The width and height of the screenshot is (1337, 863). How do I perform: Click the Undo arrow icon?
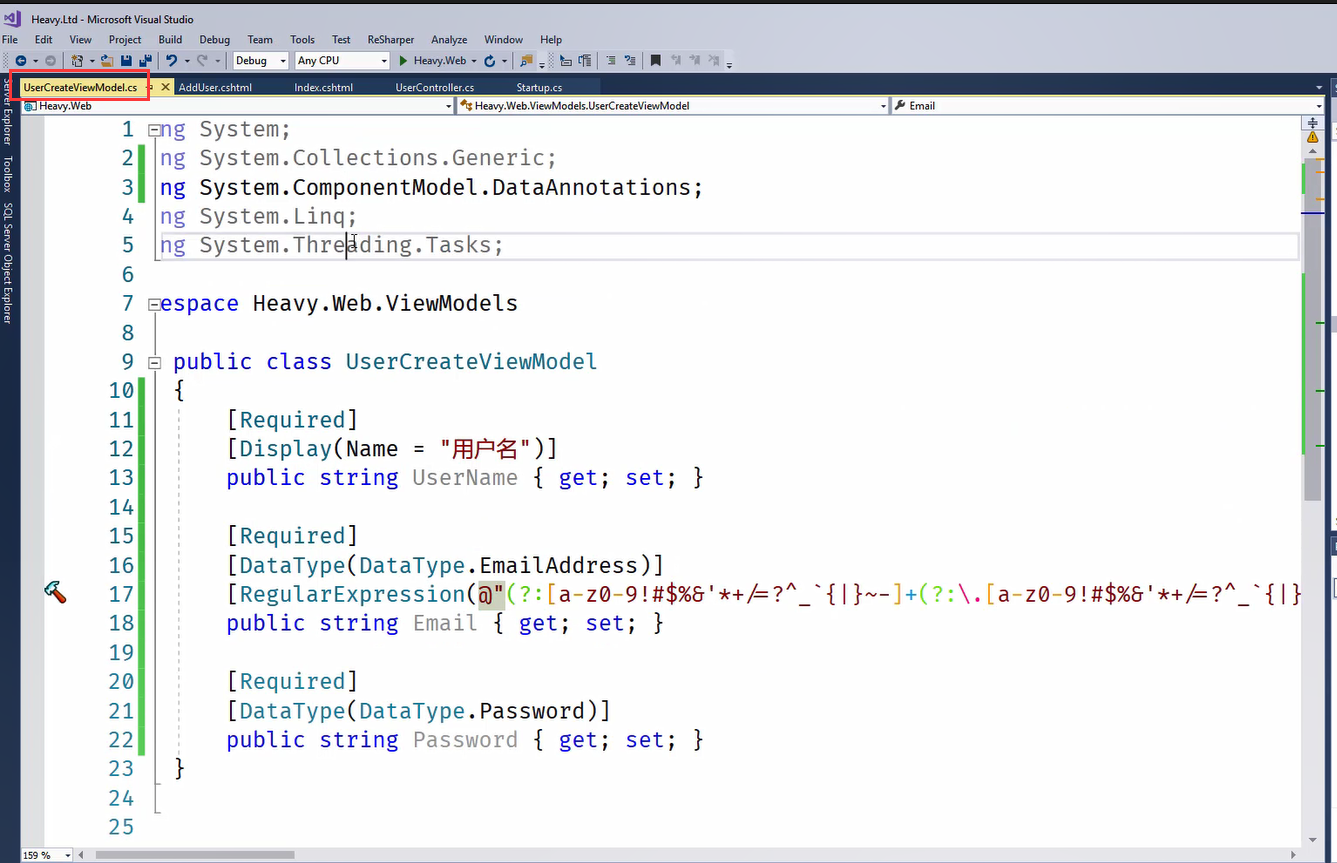pos(172,61)
